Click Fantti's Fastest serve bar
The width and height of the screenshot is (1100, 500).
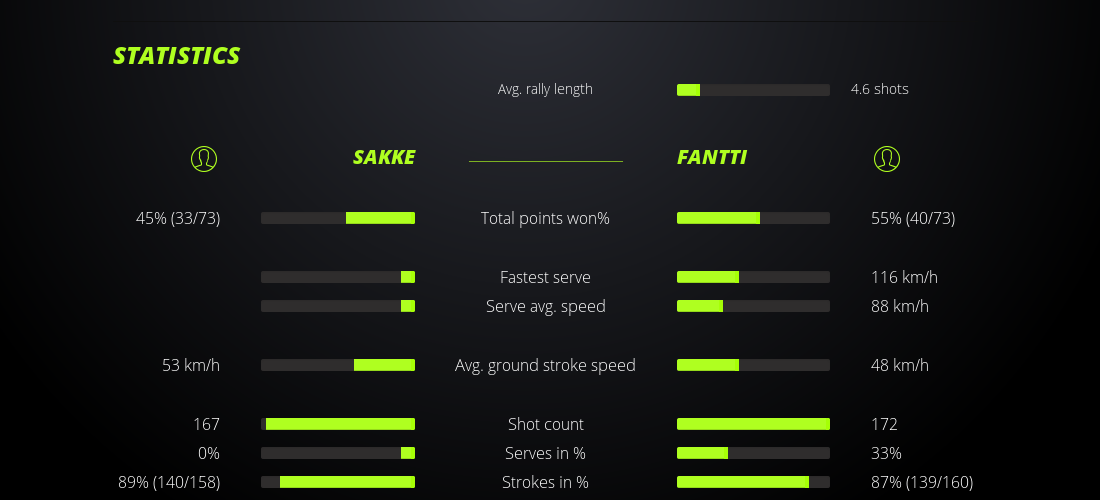tap(753, 277)
